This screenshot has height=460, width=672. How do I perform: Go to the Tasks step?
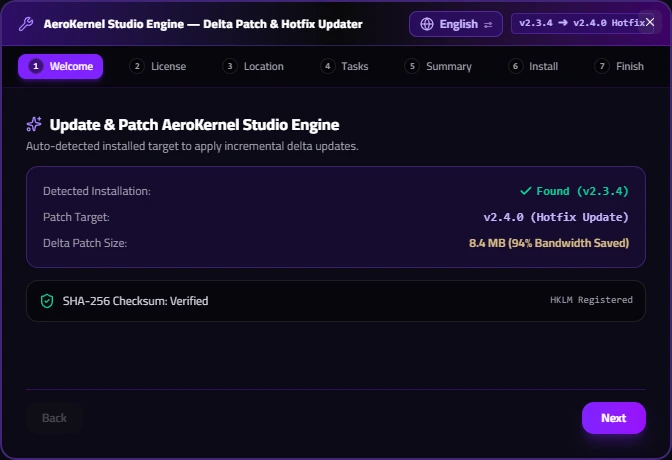(x=344, y=66)
